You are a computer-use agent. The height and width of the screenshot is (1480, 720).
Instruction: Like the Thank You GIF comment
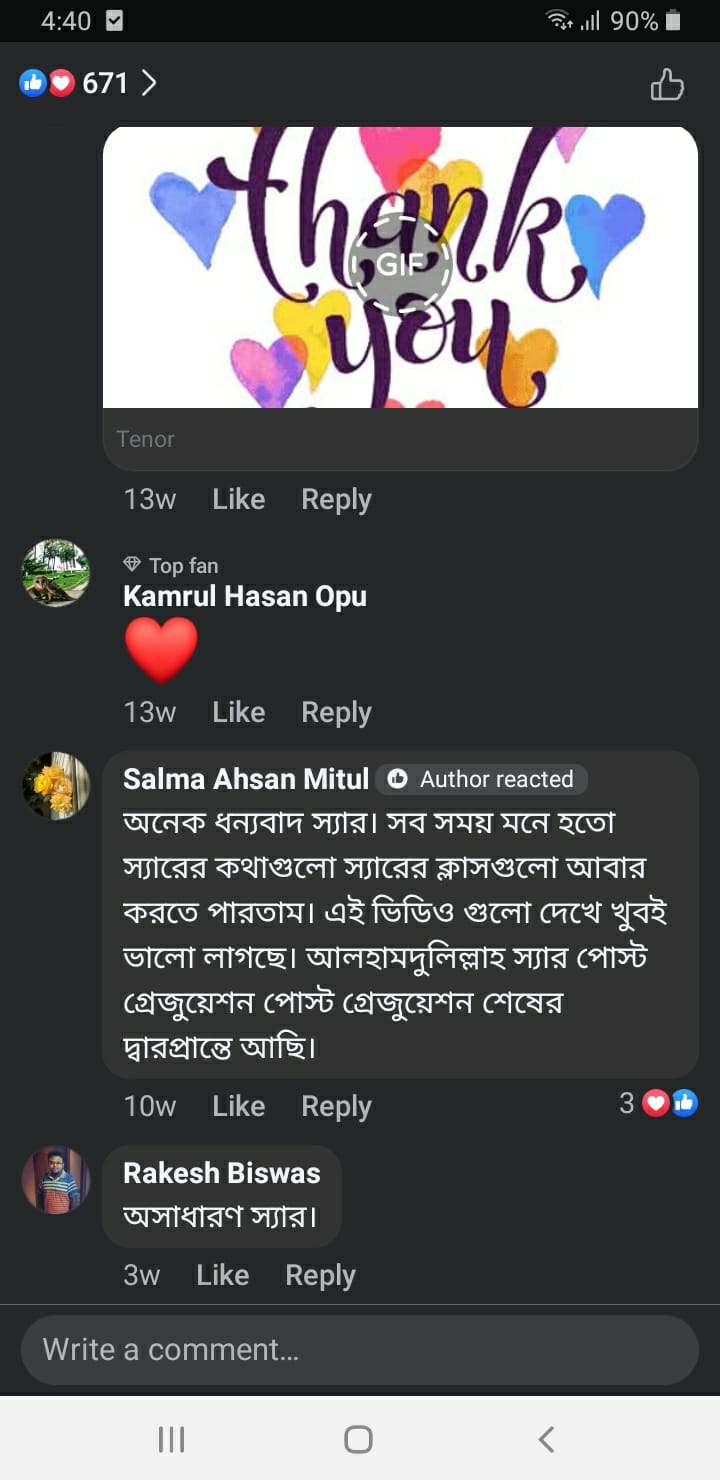(238, 499)
